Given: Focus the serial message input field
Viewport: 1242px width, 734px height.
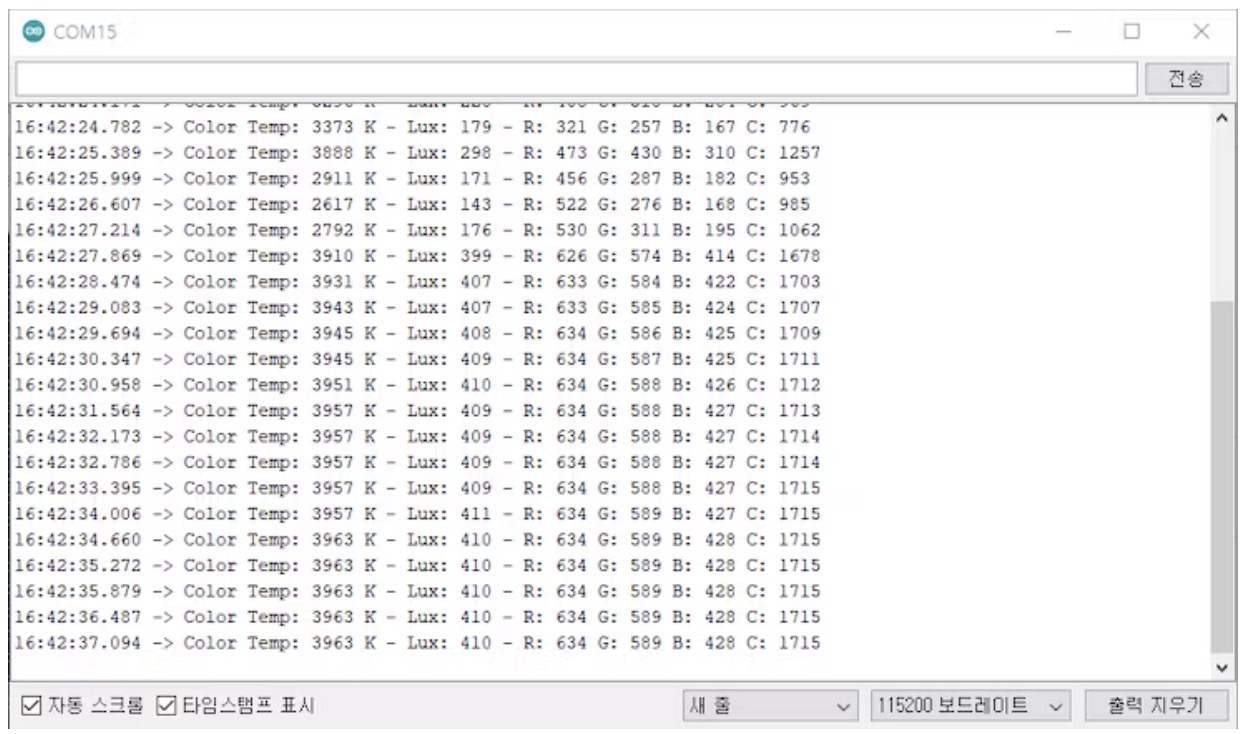Looking at the screenshot, I should click(x=576, y=77).
